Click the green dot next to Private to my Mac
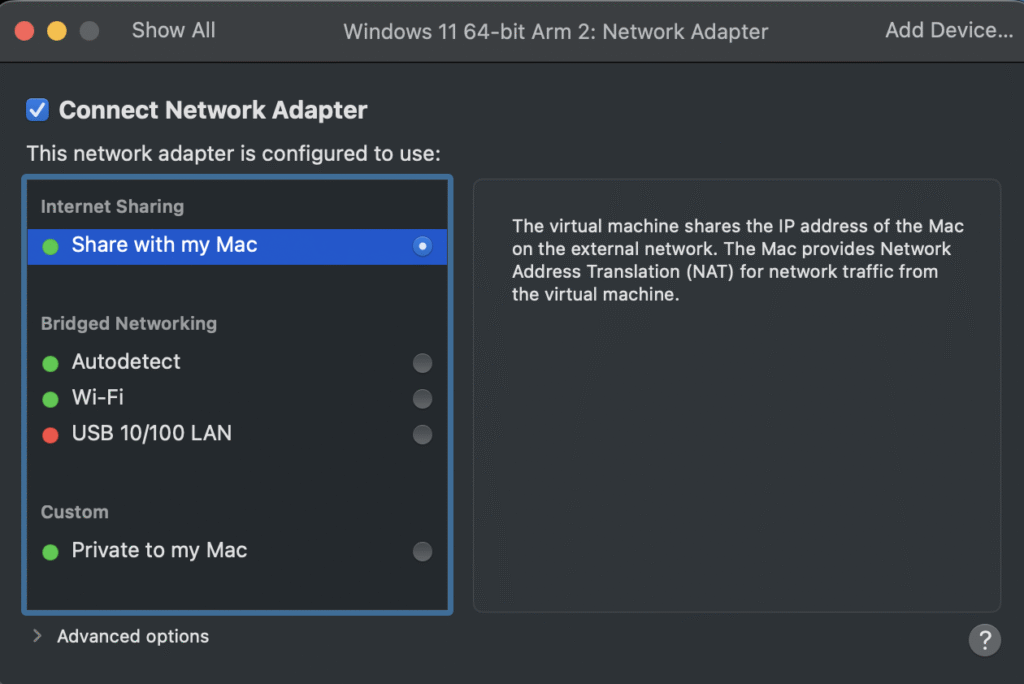The height and width of the screenshot is (684, 1024). click(x=50, y=551)
